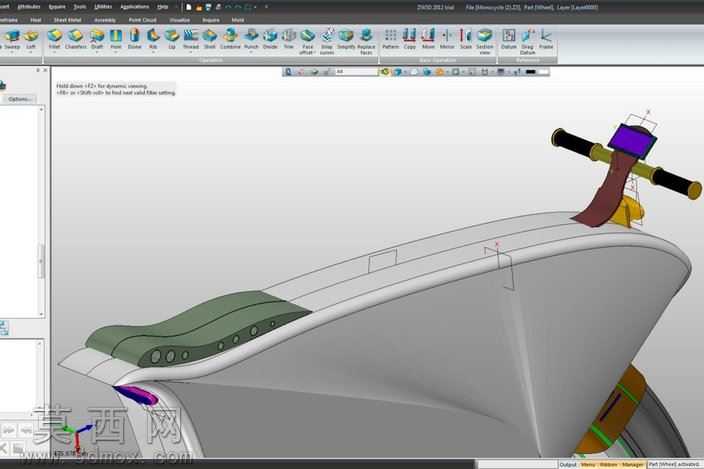Click the Output button in status bar
The width and height of the screenshot is (704, 469).
[x=568, y=465]
